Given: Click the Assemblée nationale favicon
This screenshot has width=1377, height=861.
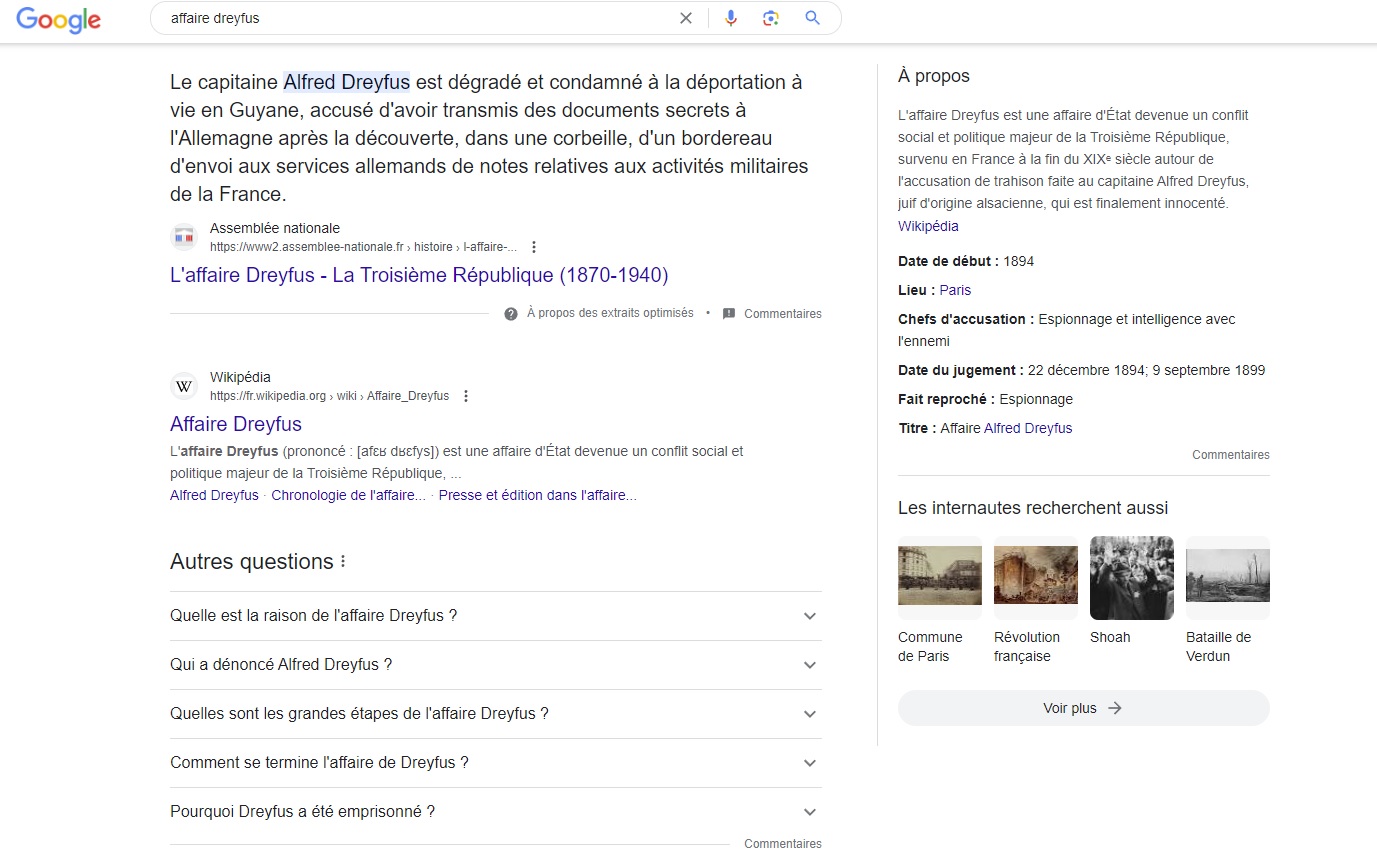Looking at the screenshot, I should coord(184,237).
